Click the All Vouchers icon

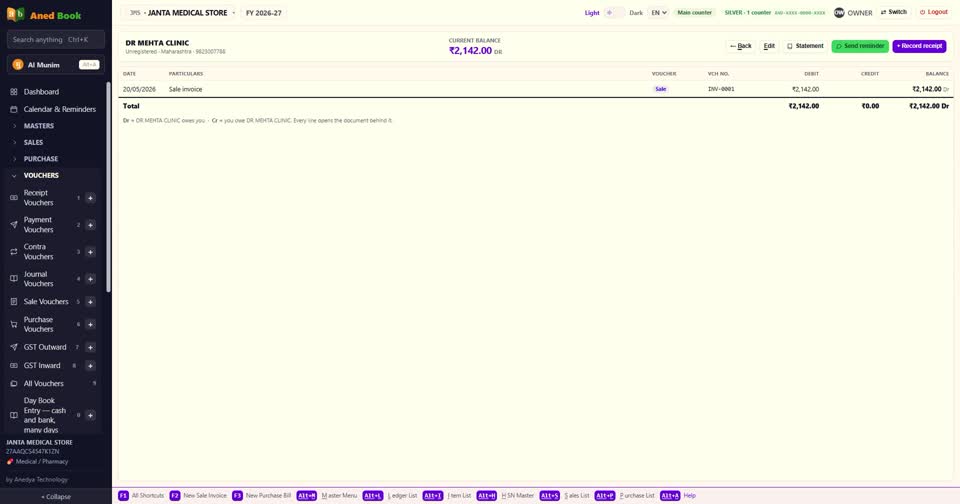click(13, 383)
